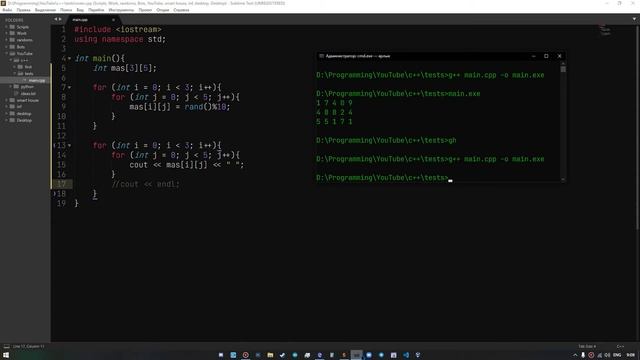Open the Инструменты menu
This screenshot has width=640, height=360.
point(121,10)
